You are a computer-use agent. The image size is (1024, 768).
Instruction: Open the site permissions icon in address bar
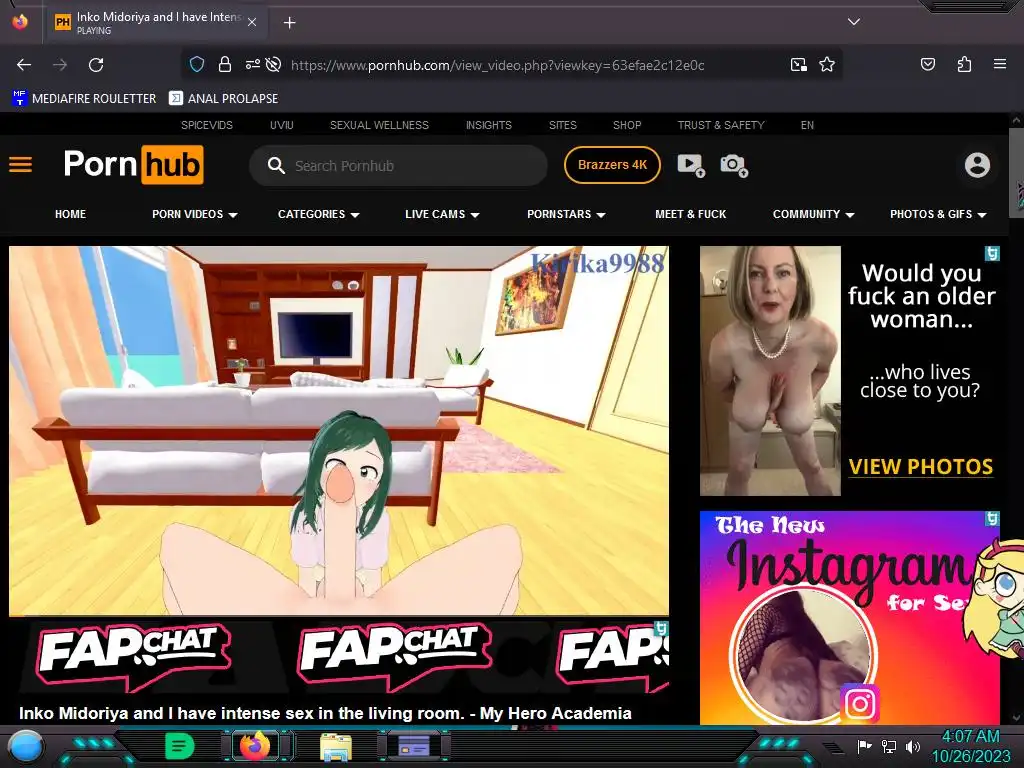[x=252, y=65]
